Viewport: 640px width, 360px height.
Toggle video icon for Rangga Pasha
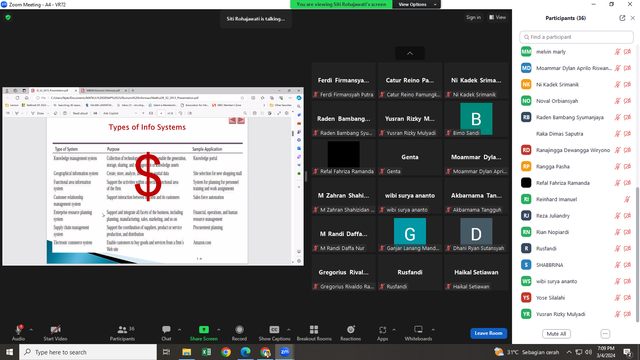627,167
